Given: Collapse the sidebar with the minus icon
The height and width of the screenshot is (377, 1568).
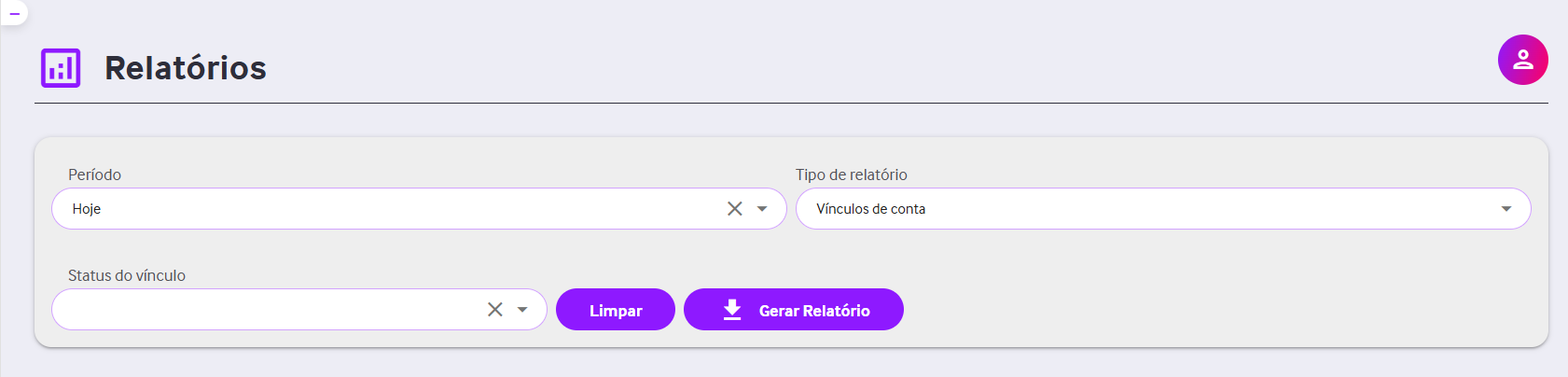Looking at the screenshot, I should 14,13.
